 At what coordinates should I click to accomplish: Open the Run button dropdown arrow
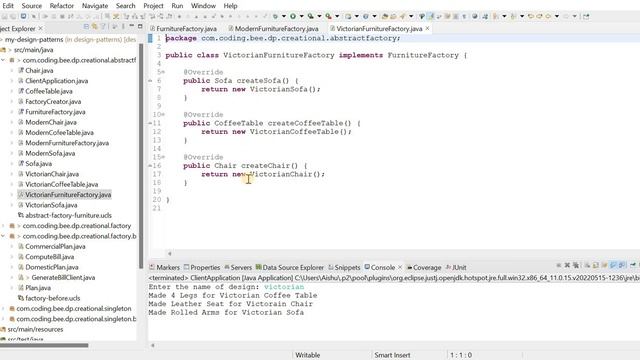(x=302, y=16)
